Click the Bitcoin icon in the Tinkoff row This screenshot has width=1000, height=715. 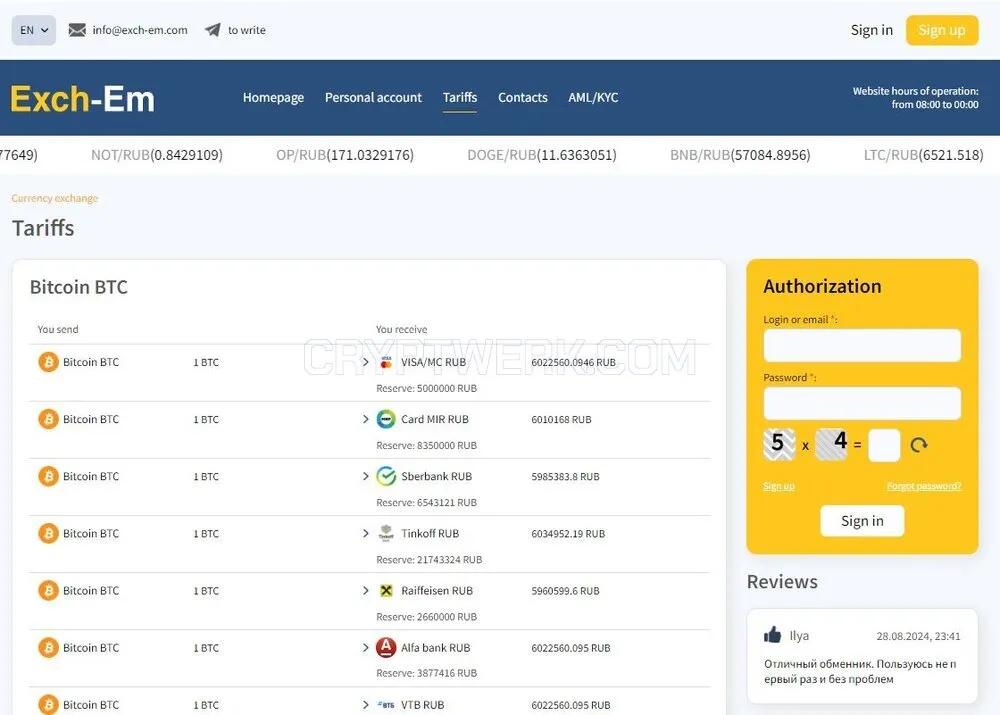coord(48,534)
